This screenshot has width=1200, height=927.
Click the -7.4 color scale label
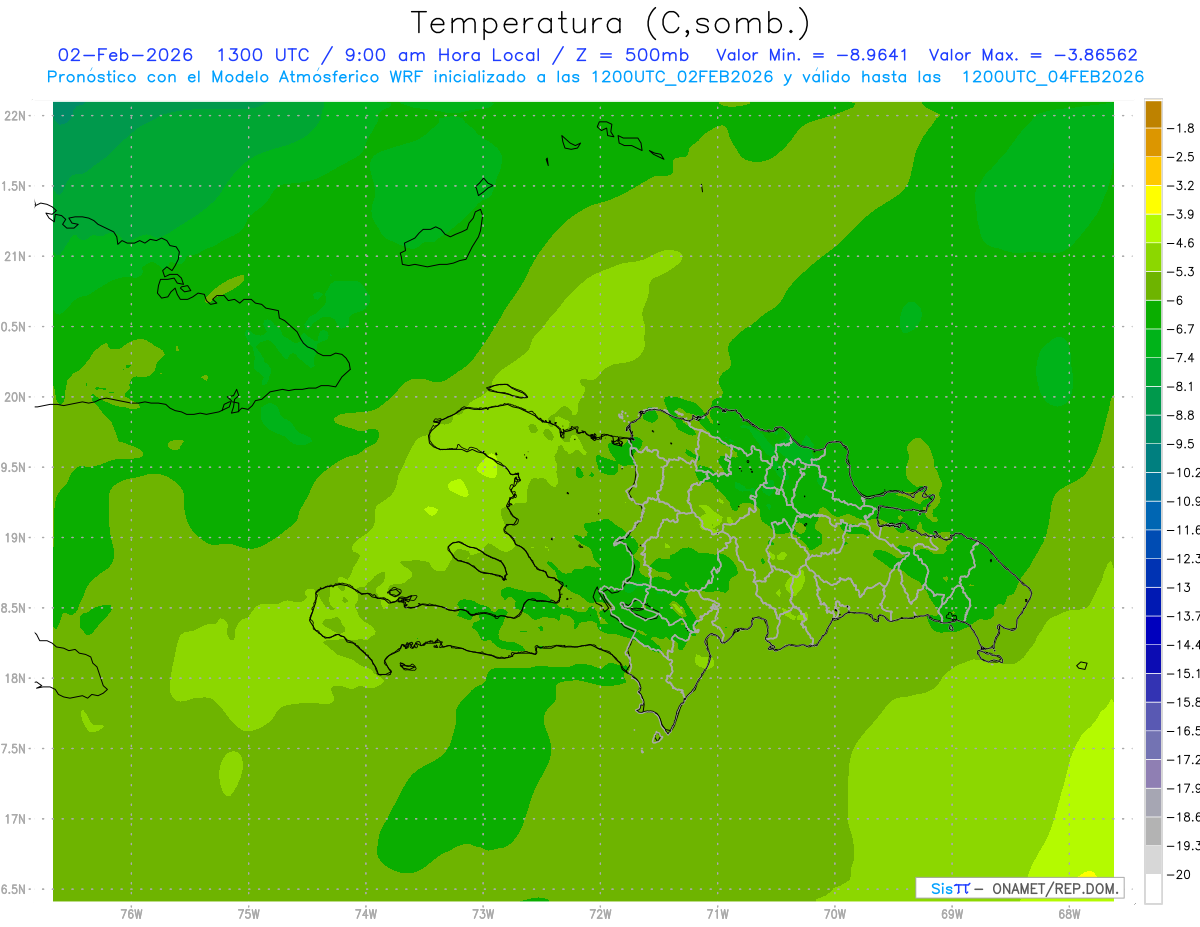coord(1181,358)
